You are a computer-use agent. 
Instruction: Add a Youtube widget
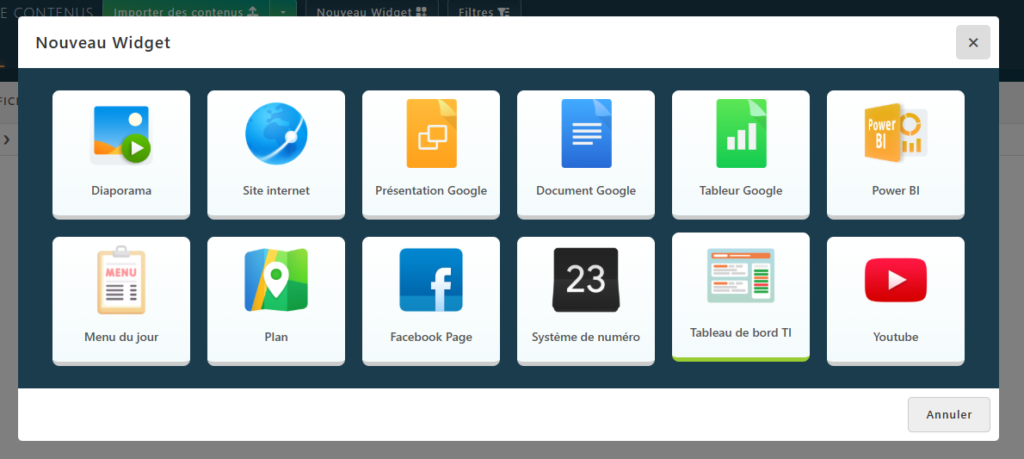pyautogui.click(x=895, y=280)
